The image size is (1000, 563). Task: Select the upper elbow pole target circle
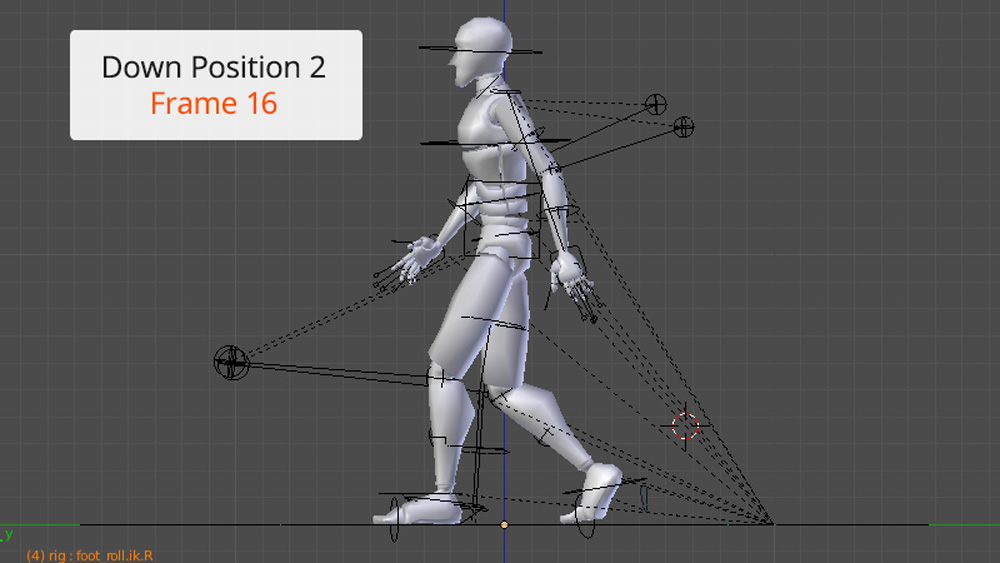click(656, 104)
